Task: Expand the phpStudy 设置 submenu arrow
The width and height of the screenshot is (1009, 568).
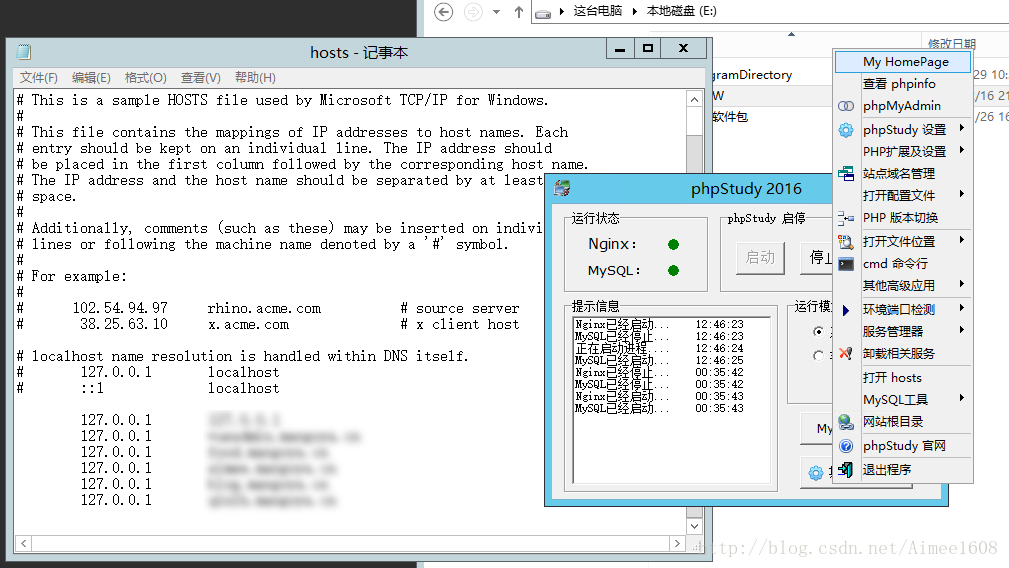Action: pyautogui.click(x=962, y=128)
